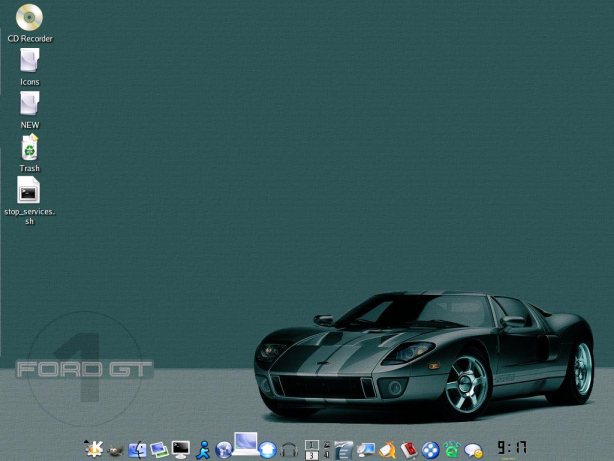Launch GIMP from the panel
Image resolution: width=614 pixels, height=461 pixels.
(x=115, y=451)
